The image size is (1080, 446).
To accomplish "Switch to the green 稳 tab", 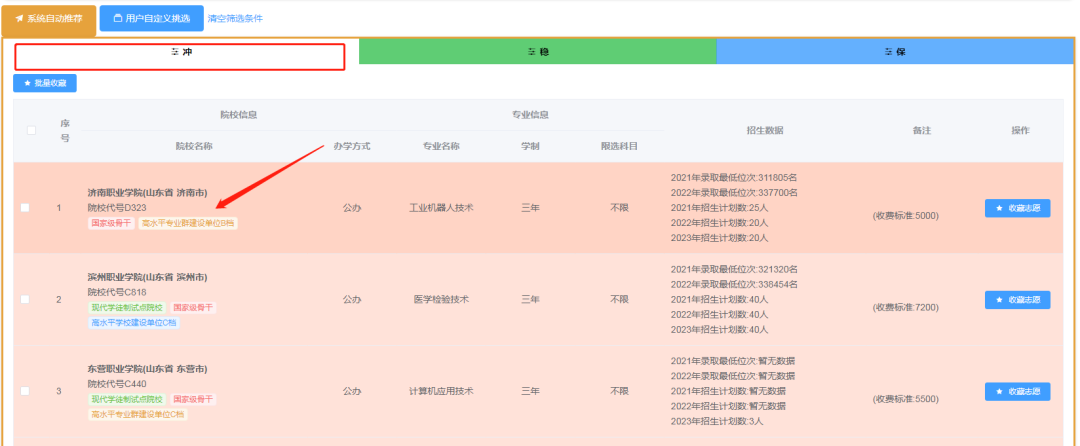I will pyautogui.click(x=538, y=51).
